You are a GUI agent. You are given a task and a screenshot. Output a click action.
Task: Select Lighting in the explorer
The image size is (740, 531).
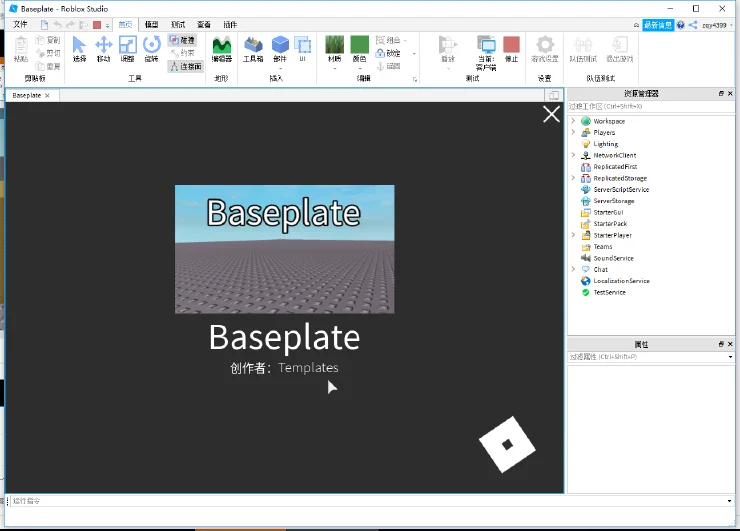click(605, 144)
